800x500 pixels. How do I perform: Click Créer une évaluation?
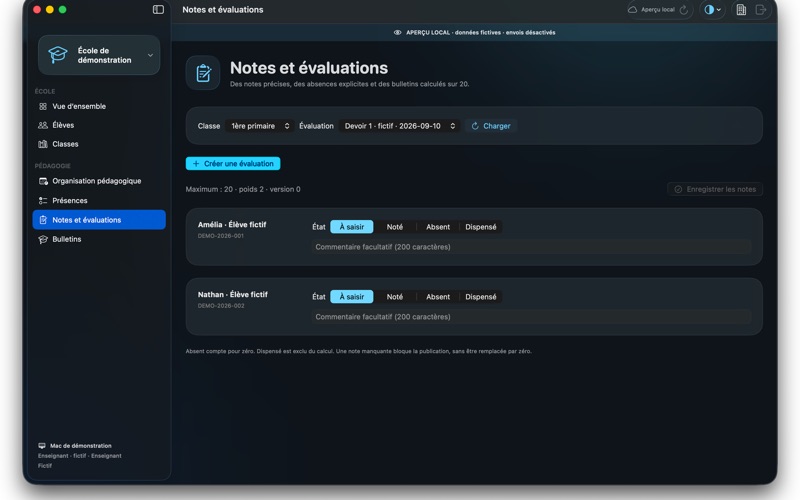coord(233,164)
